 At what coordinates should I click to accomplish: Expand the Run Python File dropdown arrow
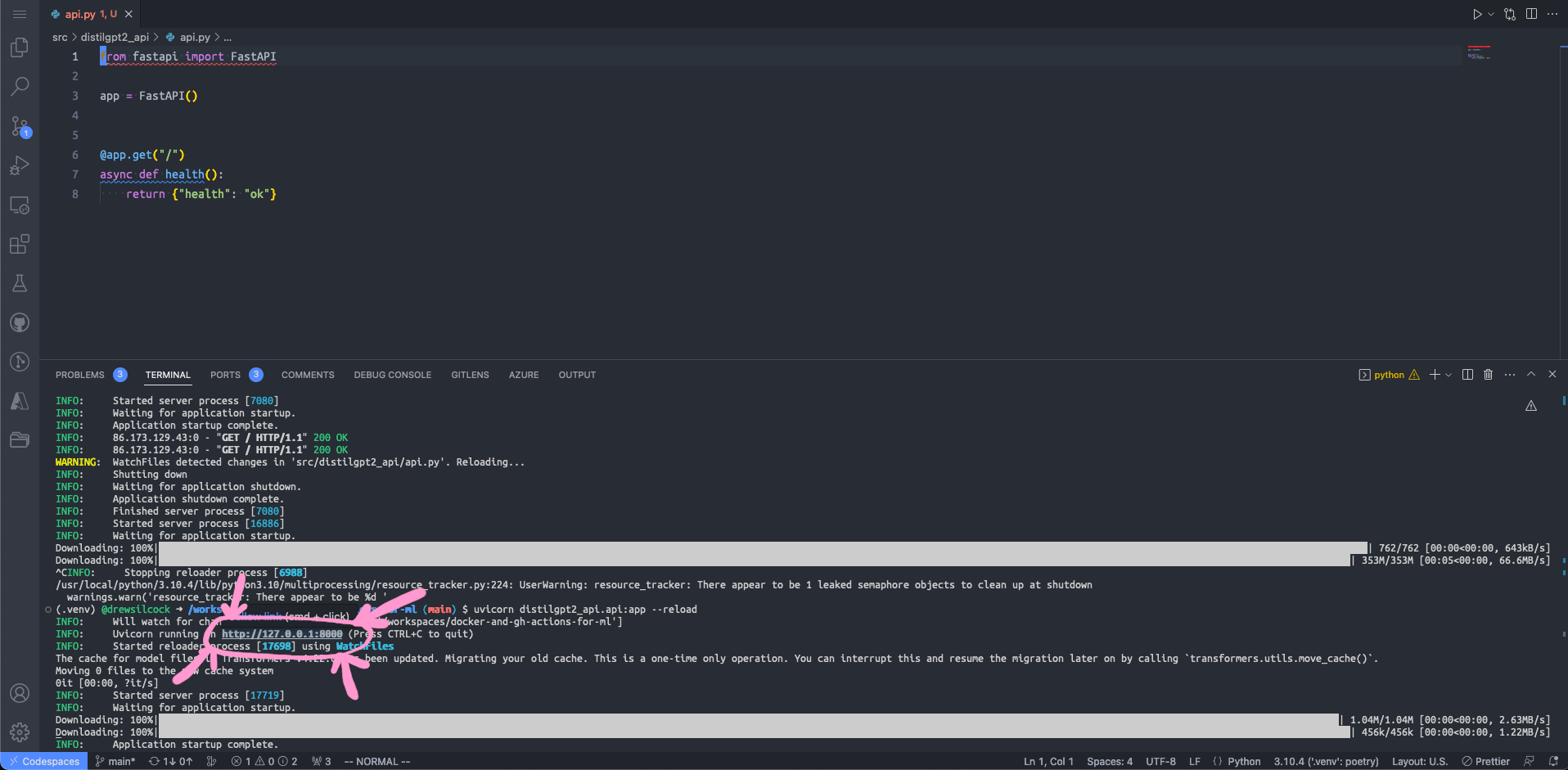click(x=1491, y=14)
